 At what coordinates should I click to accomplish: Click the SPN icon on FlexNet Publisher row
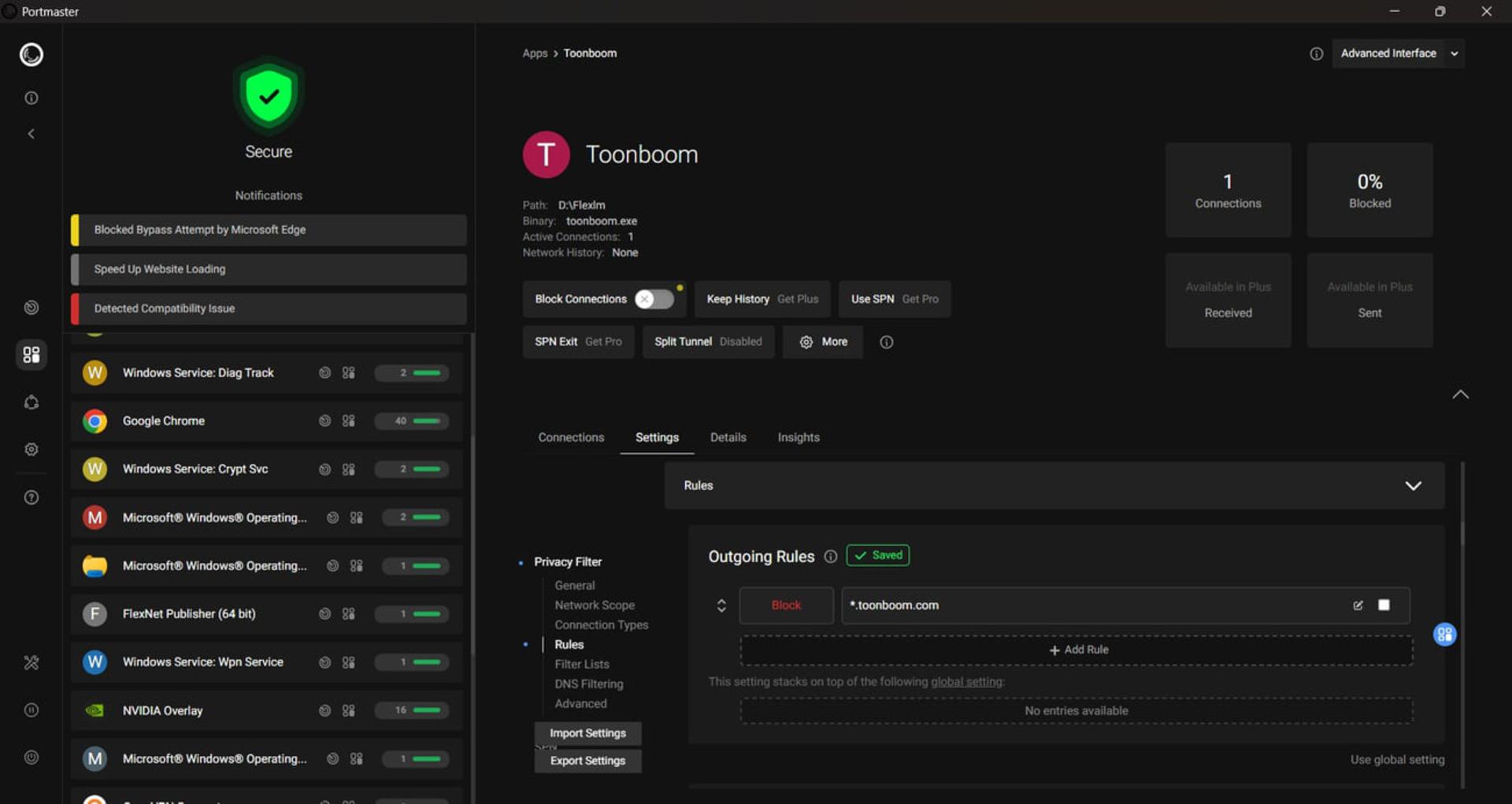[324, 614]
